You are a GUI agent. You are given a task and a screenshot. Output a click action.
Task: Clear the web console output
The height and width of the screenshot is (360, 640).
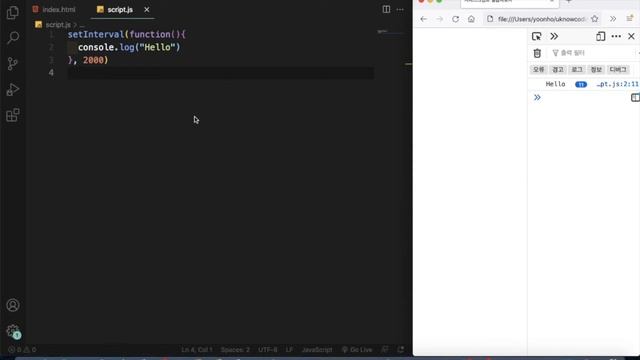pyautogui.click(x=537, y=53)
